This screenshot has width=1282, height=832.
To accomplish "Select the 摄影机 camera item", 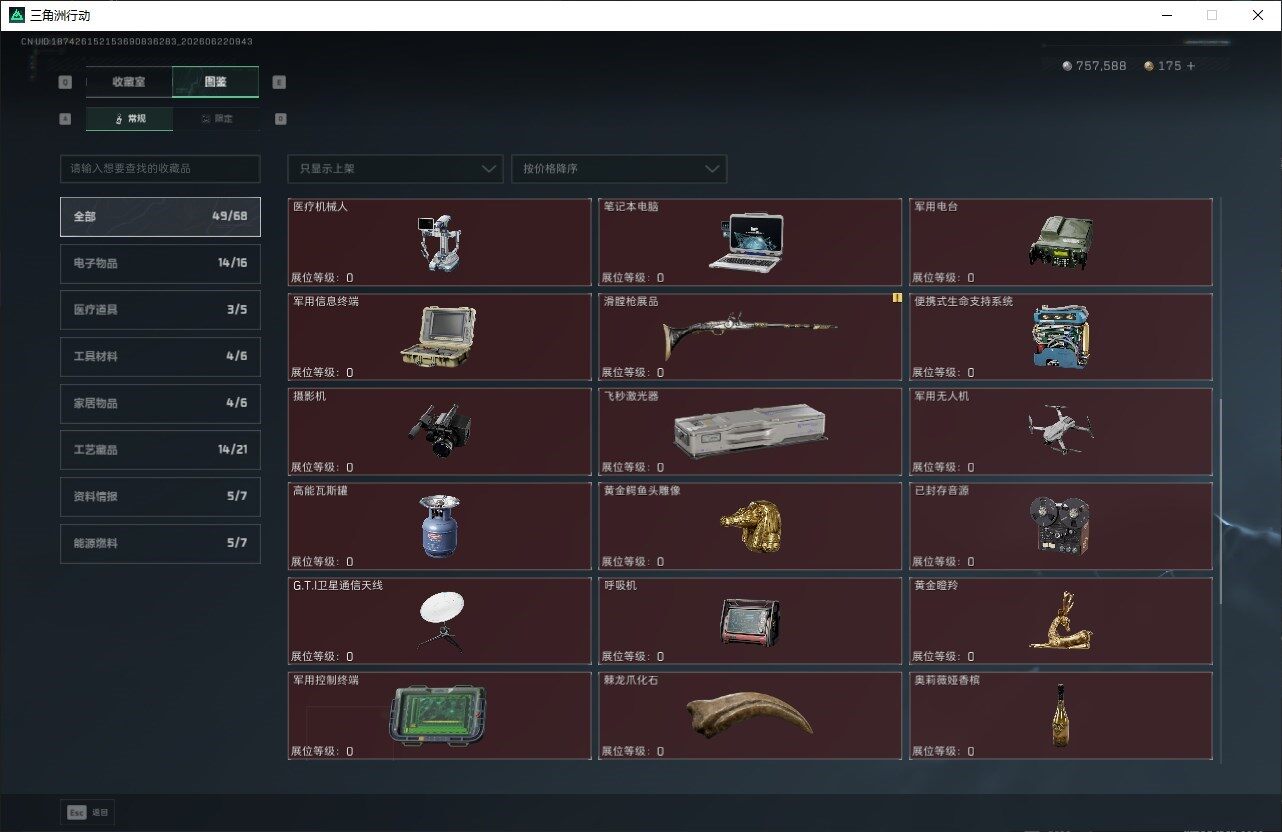I will pos(440,432).
